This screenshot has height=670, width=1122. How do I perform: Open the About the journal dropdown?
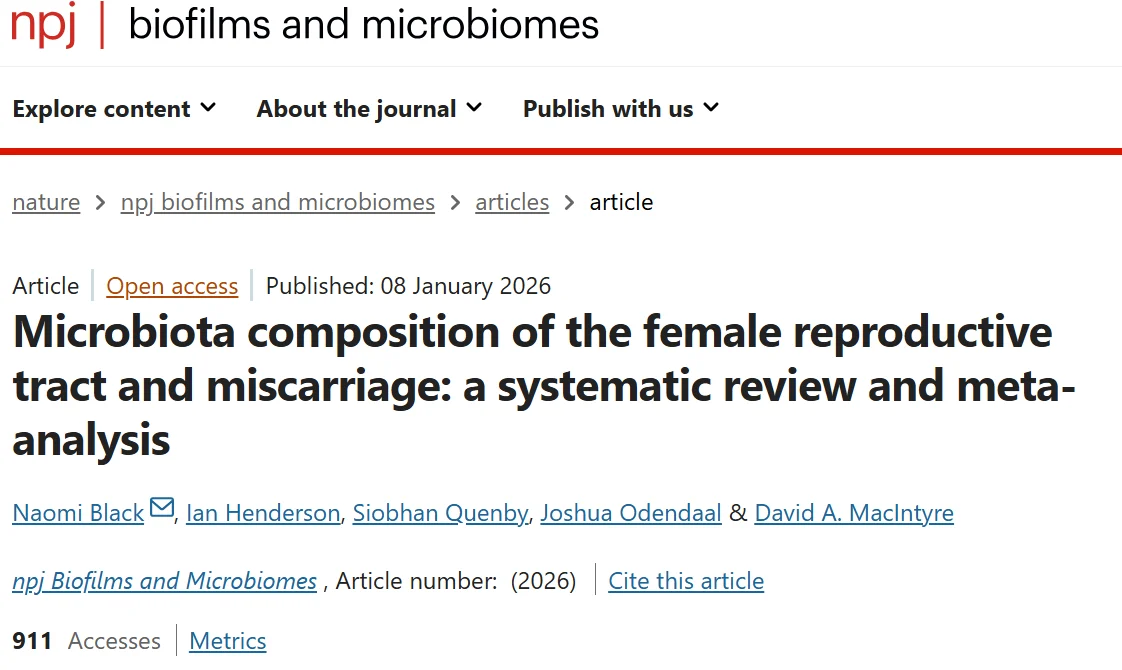coord(369,109)
